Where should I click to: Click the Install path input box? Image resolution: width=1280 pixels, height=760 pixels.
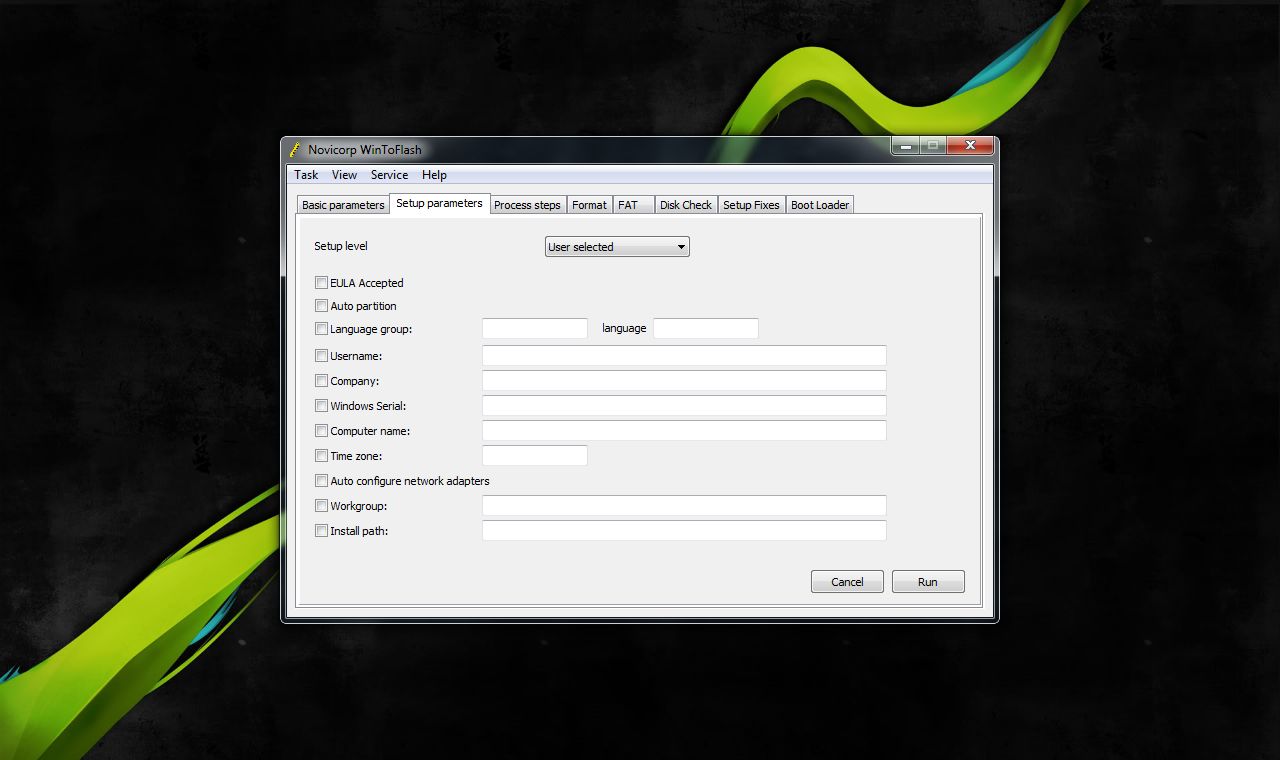684,530
